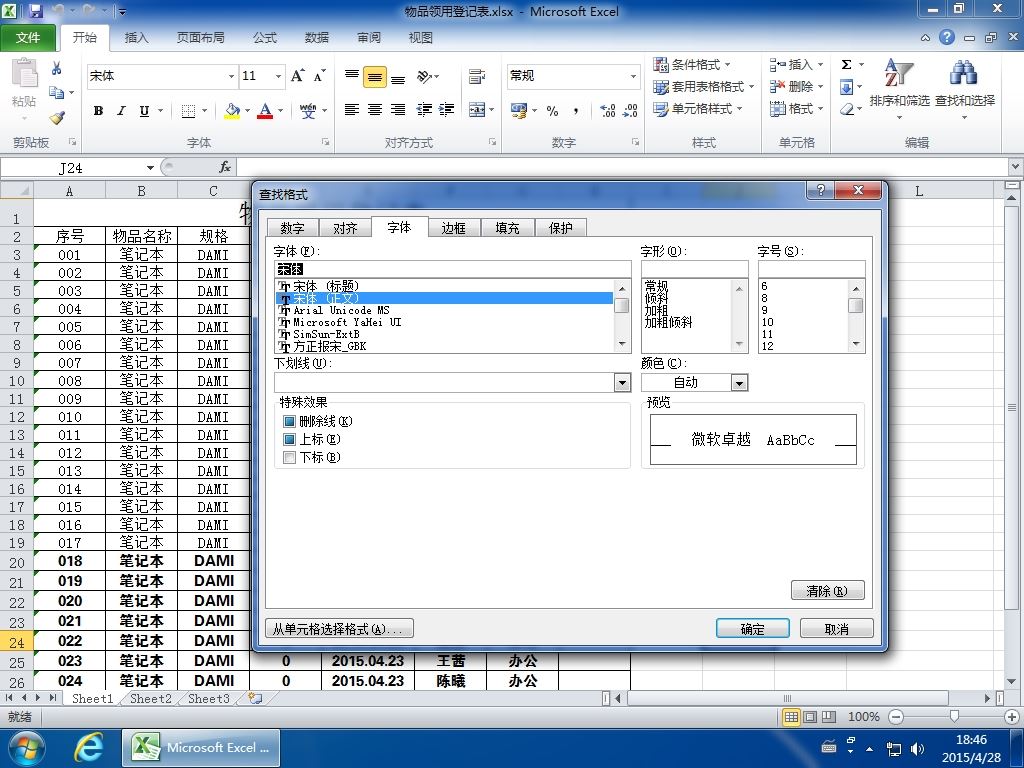Select Arial Unicode MS in font list
Screen dimensions: 1024x768
(342, 310)
